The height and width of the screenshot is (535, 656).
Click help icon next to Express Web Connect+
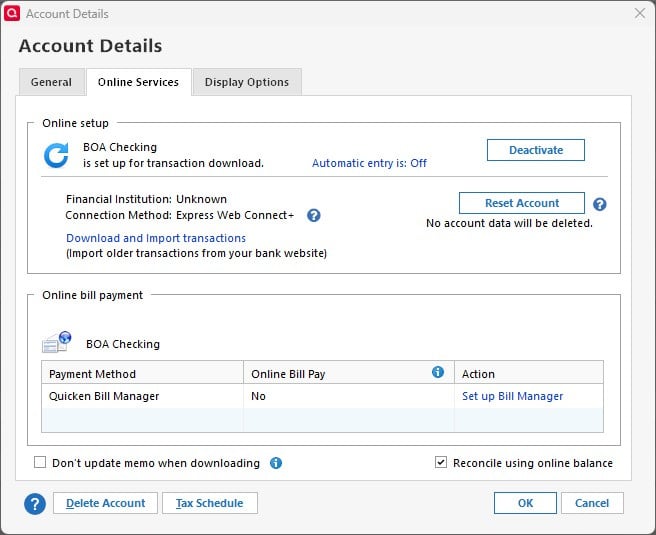[313, 215]
